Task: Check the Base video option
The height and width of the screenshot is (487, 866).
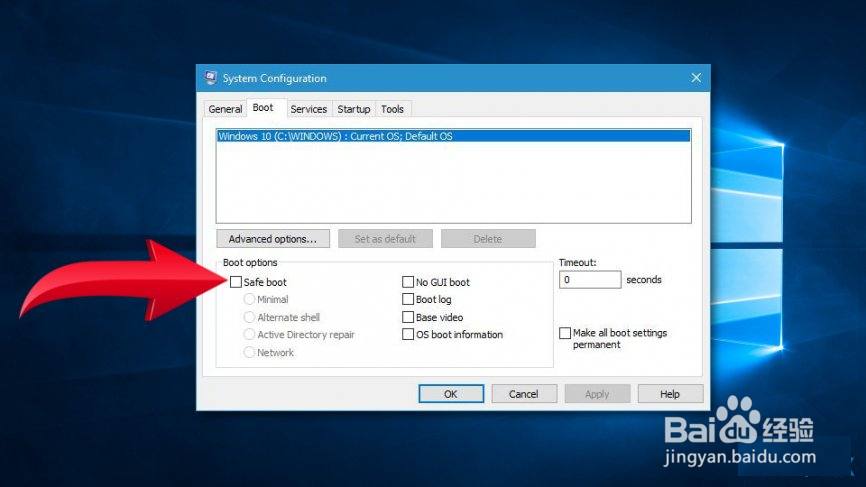Action: coord(408,317)
